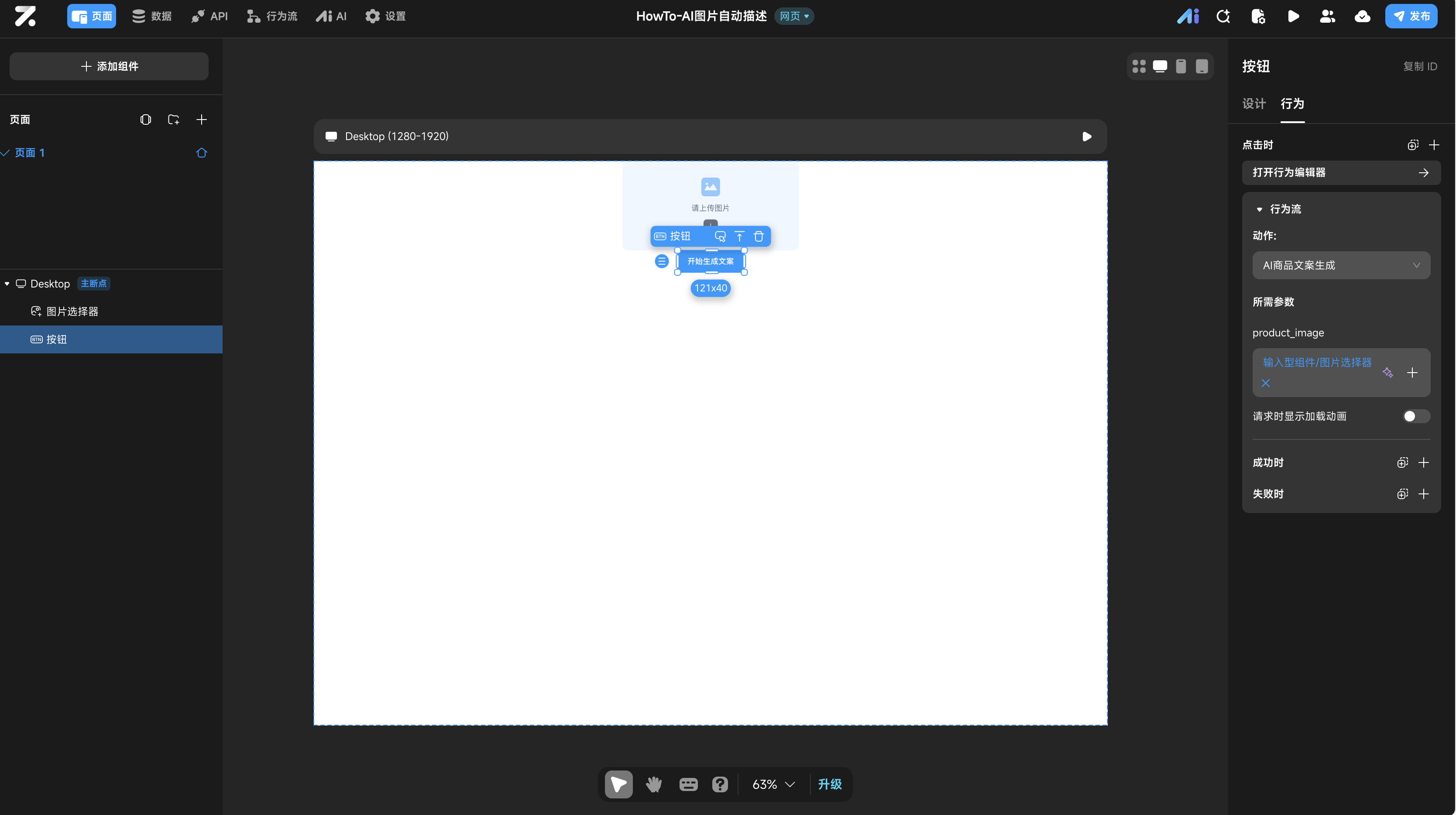
Task: Open the AI assistant icon top right
Action: pyautogui.click(x=1188, y=17)
